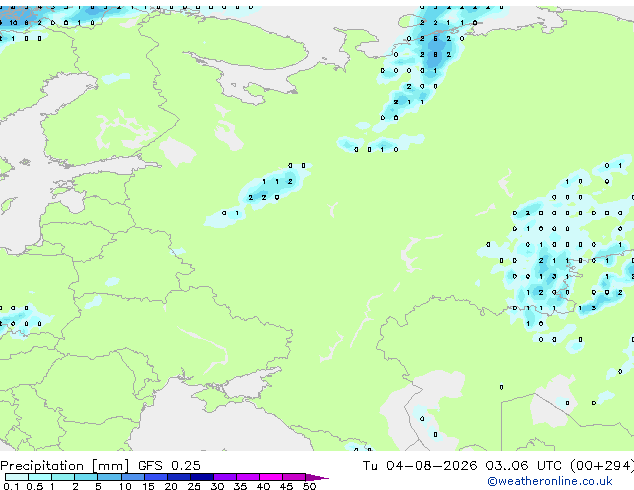
Task: Click the 10–15 mm legend swatch
Action: [133, 477]
